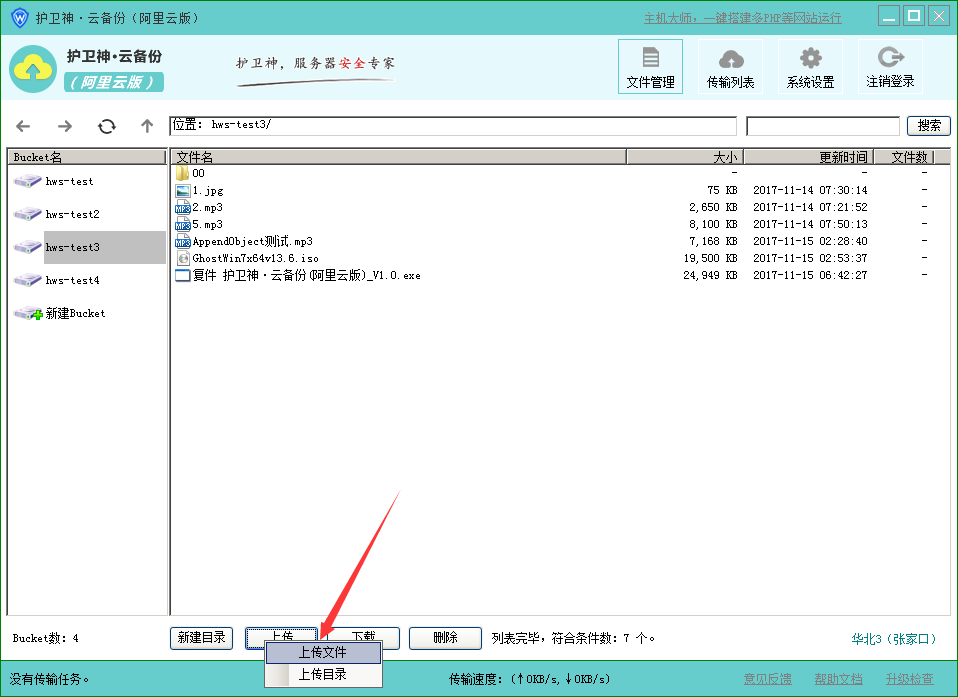Click the search text box
Viewport: 958px width, 697px height.
(822, 126)
